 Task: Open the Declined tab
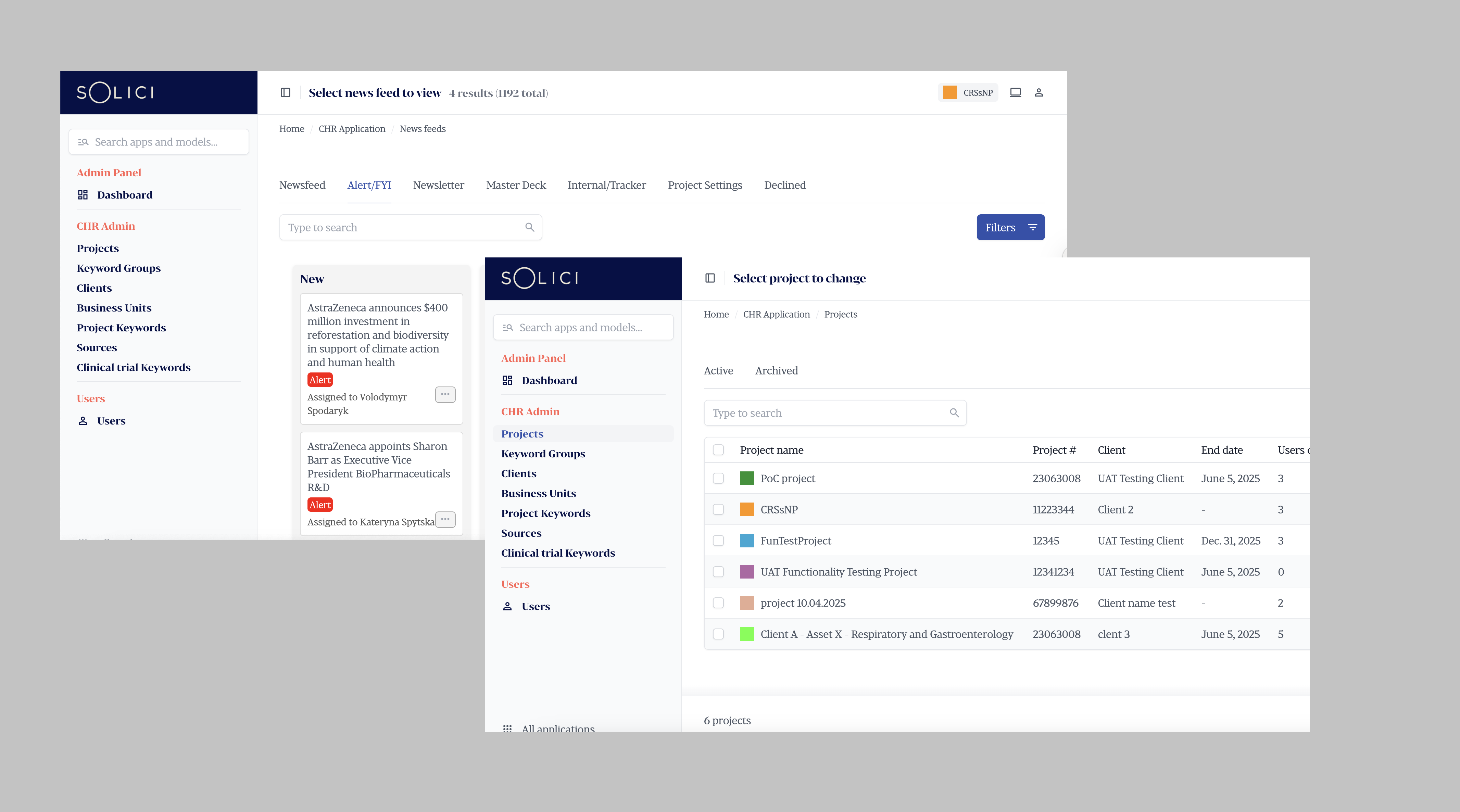coord(785,185)
